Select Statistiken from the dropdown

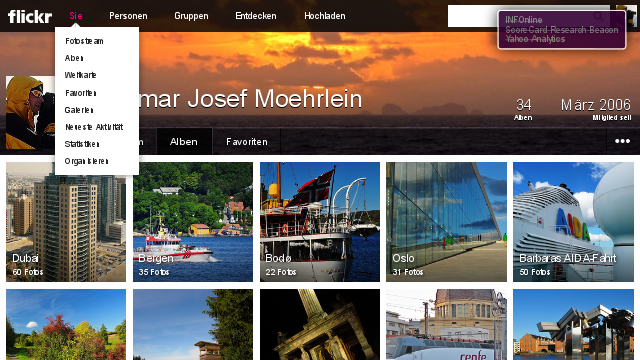[82, 144]
